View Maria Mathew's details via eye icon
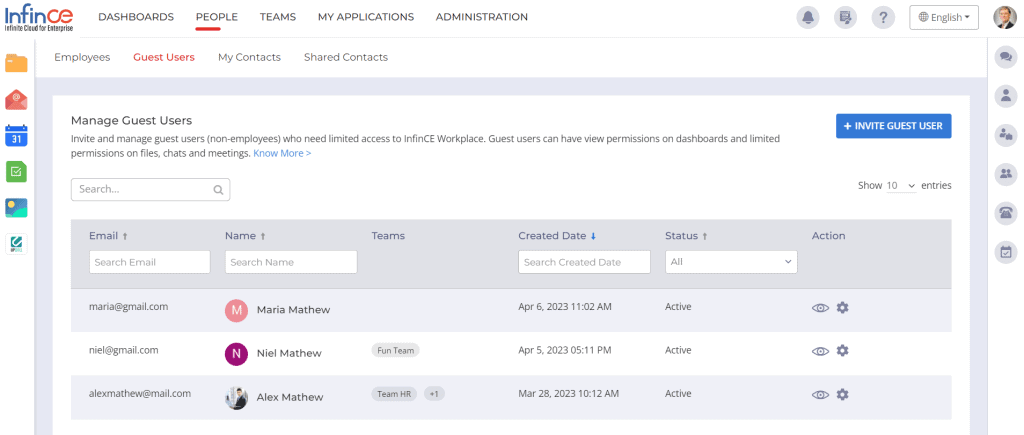 click(820, 308)
